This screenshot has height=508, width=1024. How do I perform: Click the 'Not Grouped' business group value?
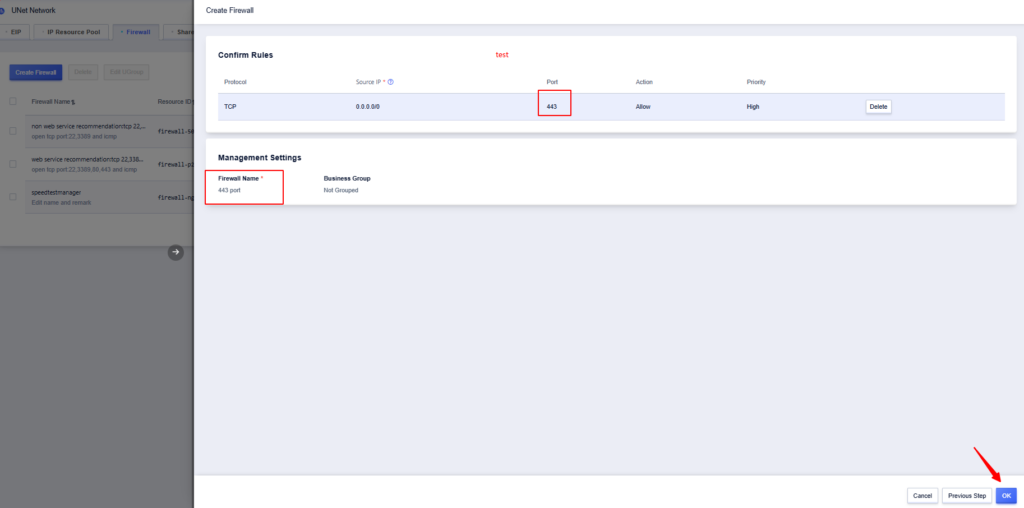(x=341, y=190)
